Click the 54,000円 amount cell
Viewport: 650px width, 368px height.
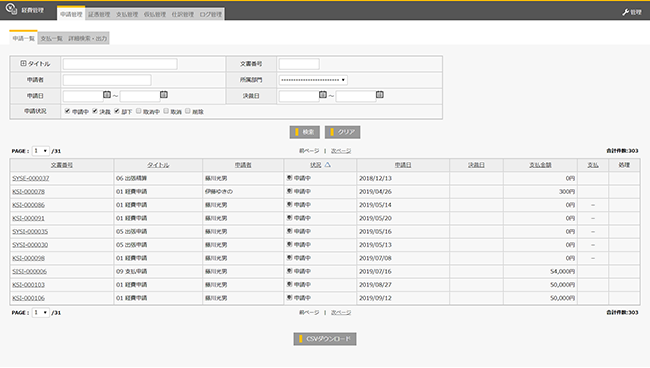pyautogui.click(x=540, y=271)
